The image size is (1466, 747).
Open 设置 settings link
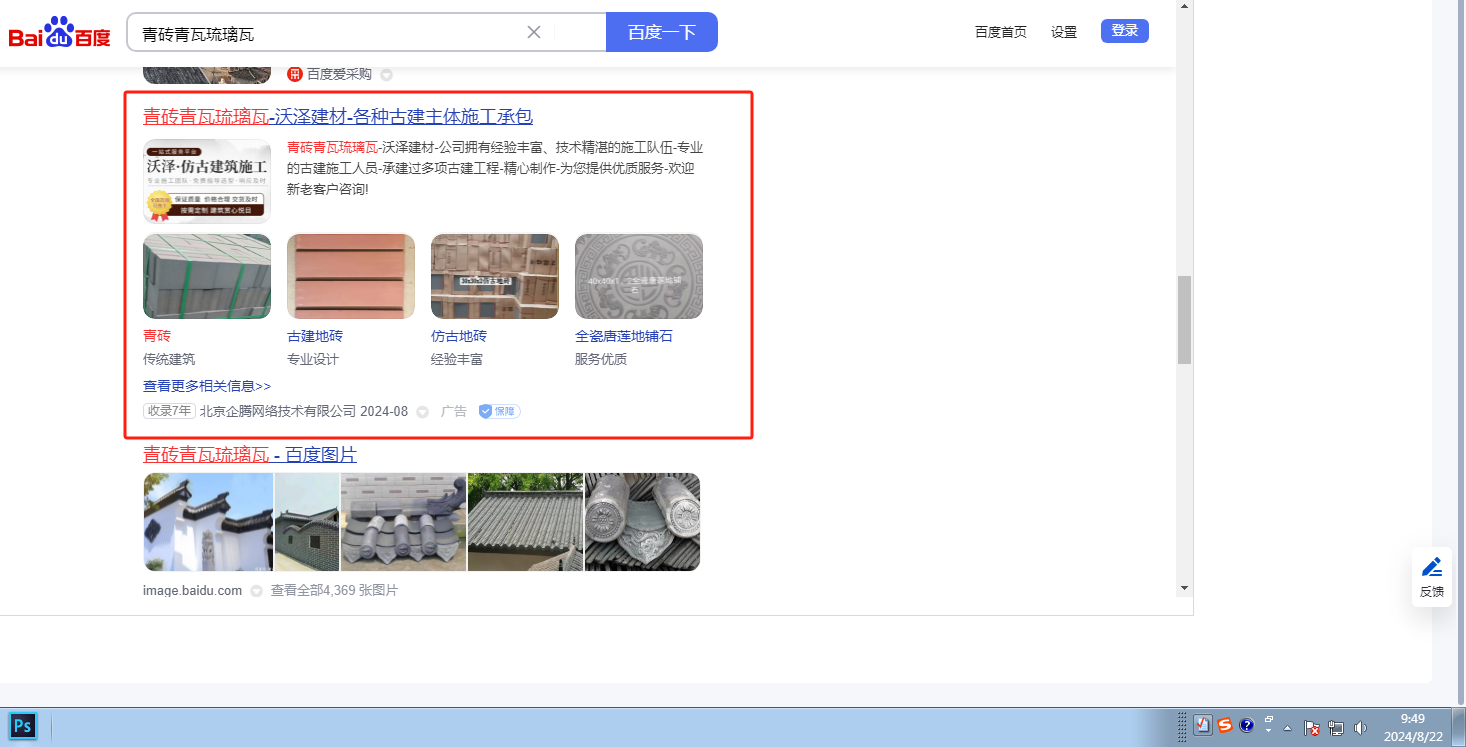tap(1064, 32)
